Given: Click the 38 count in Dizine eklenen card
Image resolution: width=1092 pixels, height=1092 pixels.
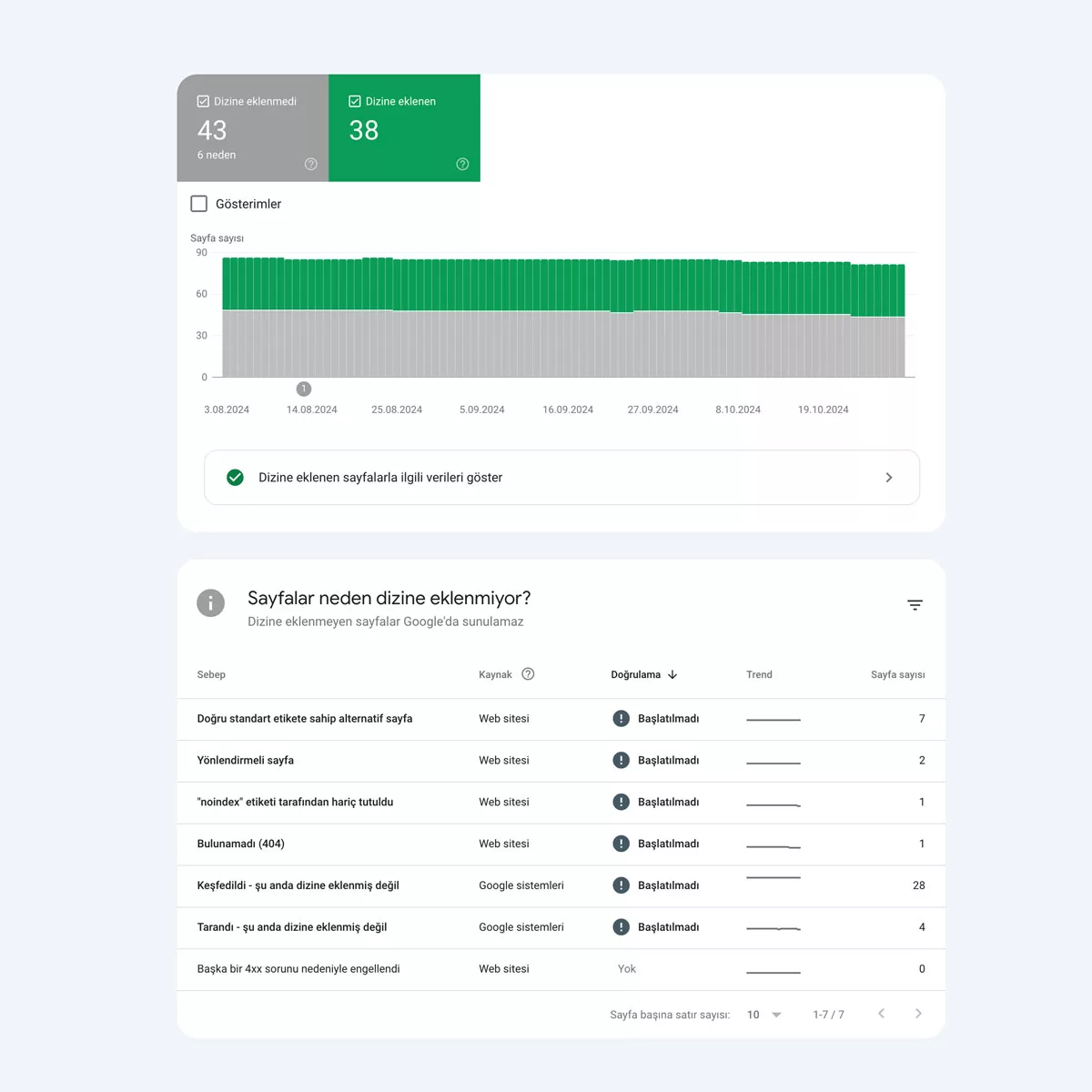Looking at the screenshot, I should [x=364, y=130].
